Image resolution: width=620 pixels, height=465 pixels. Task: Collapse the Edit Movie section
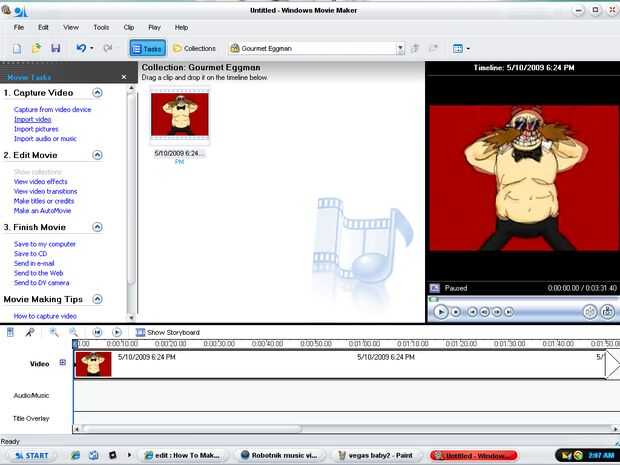[x=97, y=155]
